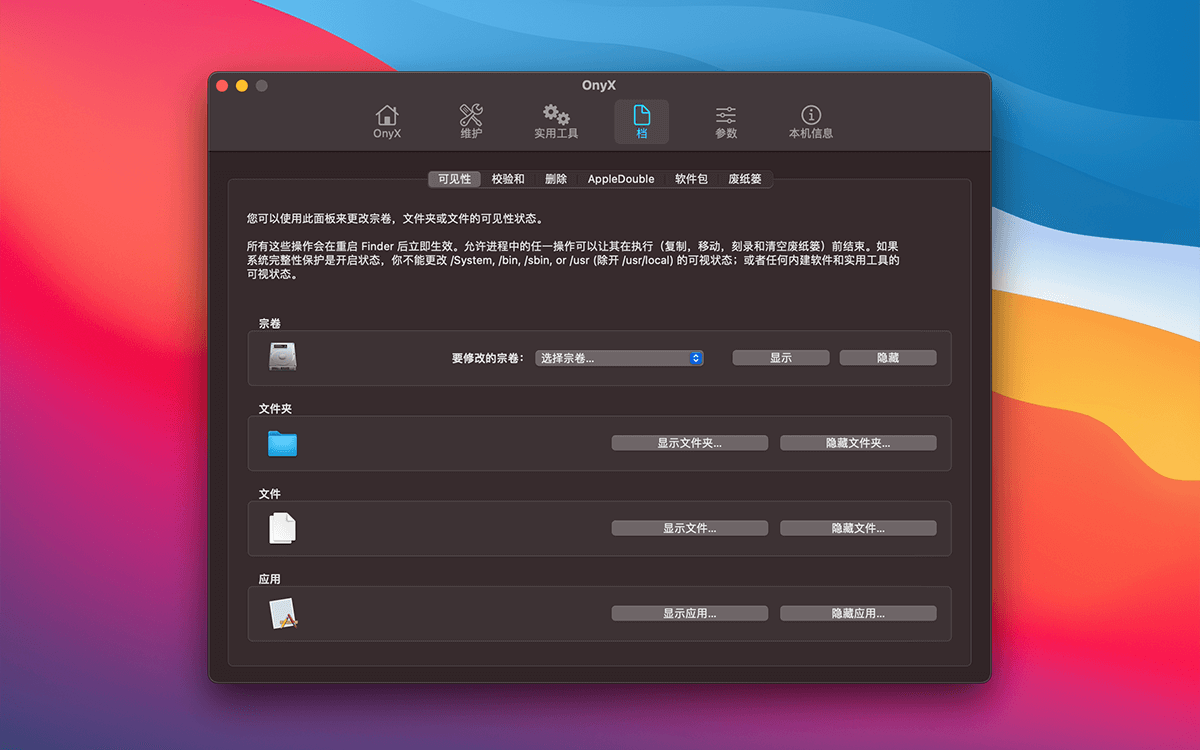The height and width of the screenshot is (750, 1200).
Task: Click the 文件夹 section heading
Action: pos(275,409)
